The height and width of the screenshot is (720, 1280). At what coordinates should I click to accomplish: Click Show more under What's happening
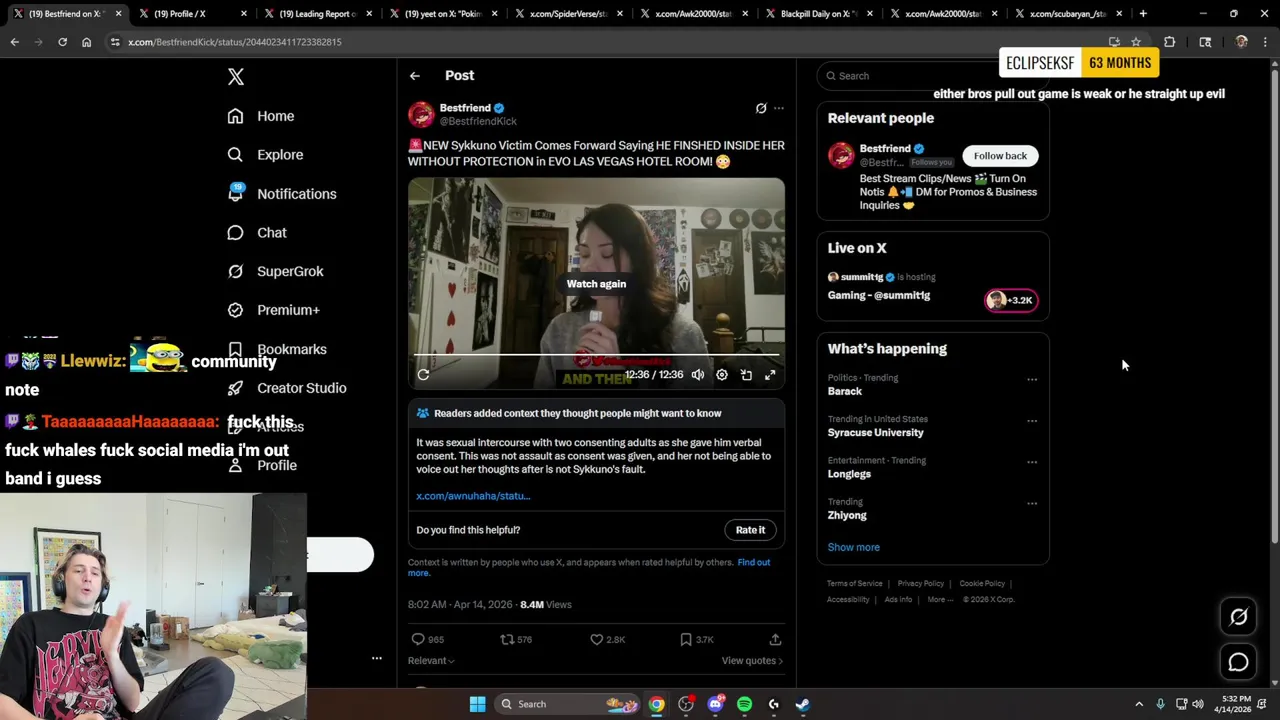click(x=854, y=548)
